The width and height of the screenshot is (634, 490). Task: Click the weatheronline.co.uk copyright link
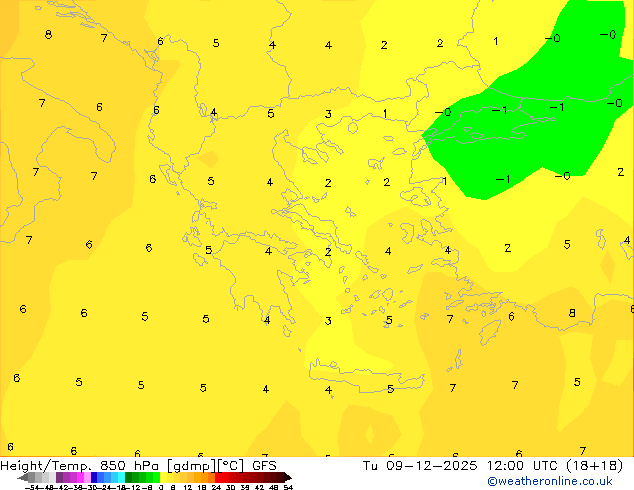pyautogui.click(x=550, y=481)
